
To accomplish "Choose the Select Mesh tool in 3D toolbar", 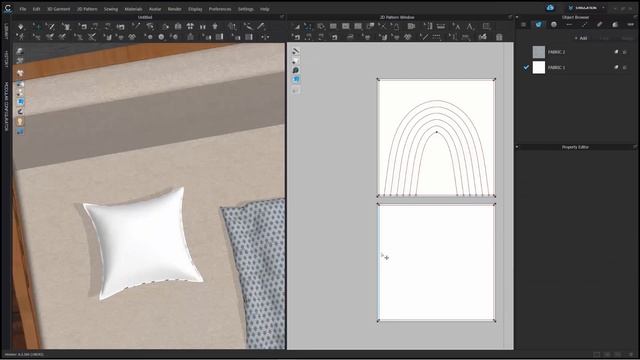I will click(x=50, y=27).
